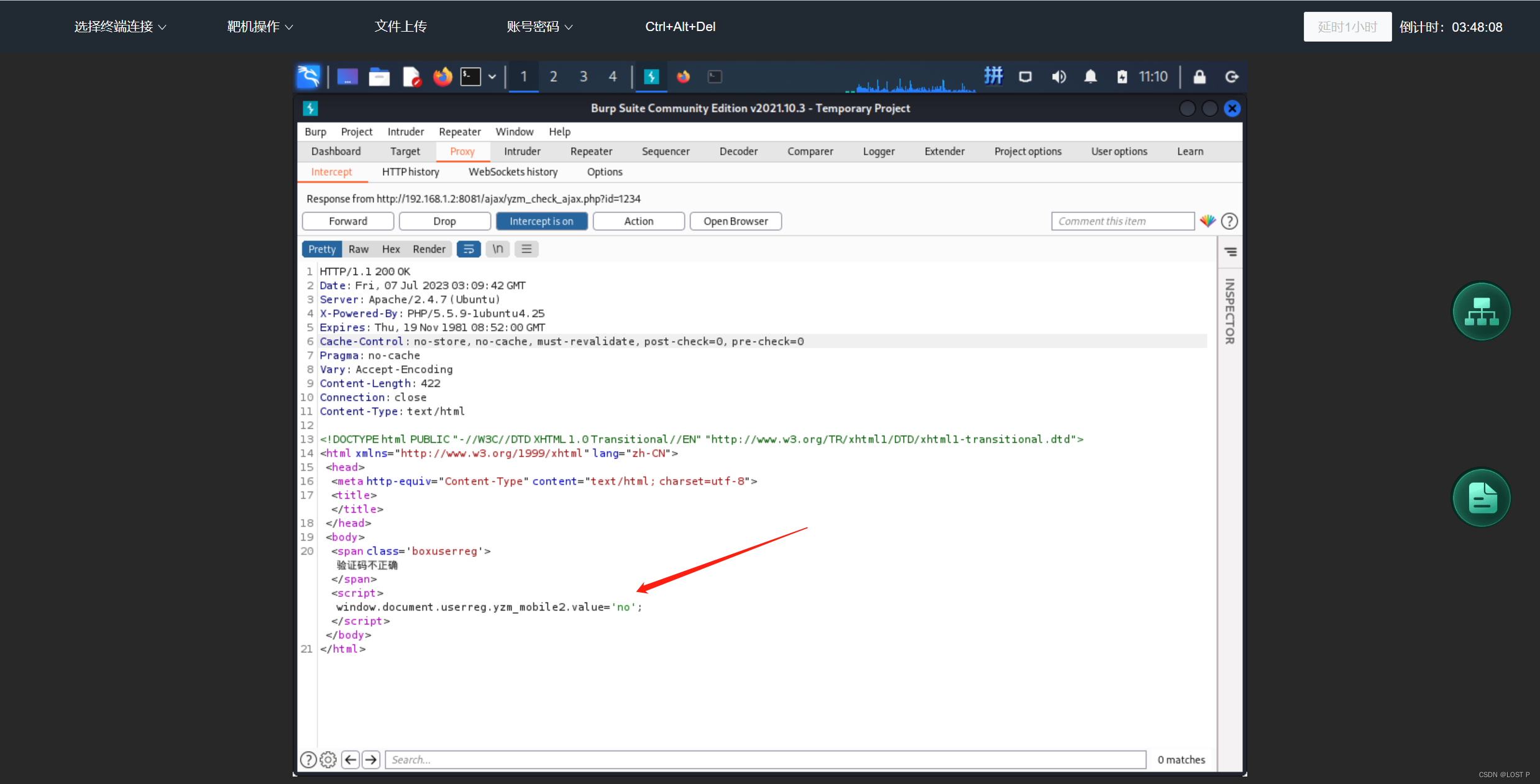Open the notifications bell icon
The height and width of the screenshot is (784, 1540).
coord(1090,76)
